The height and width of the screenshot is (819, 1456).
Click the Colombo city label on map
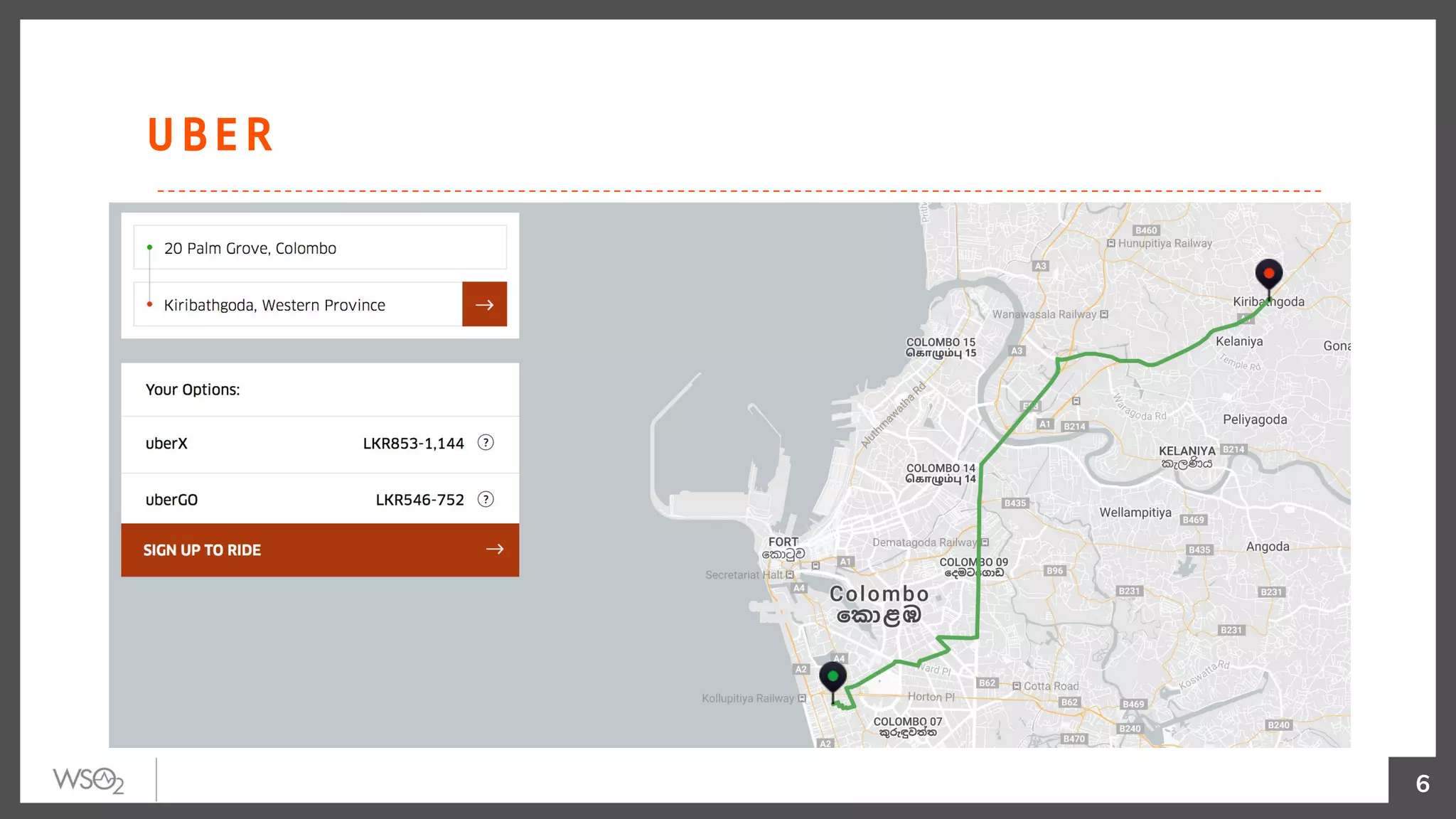pos(879,594)
